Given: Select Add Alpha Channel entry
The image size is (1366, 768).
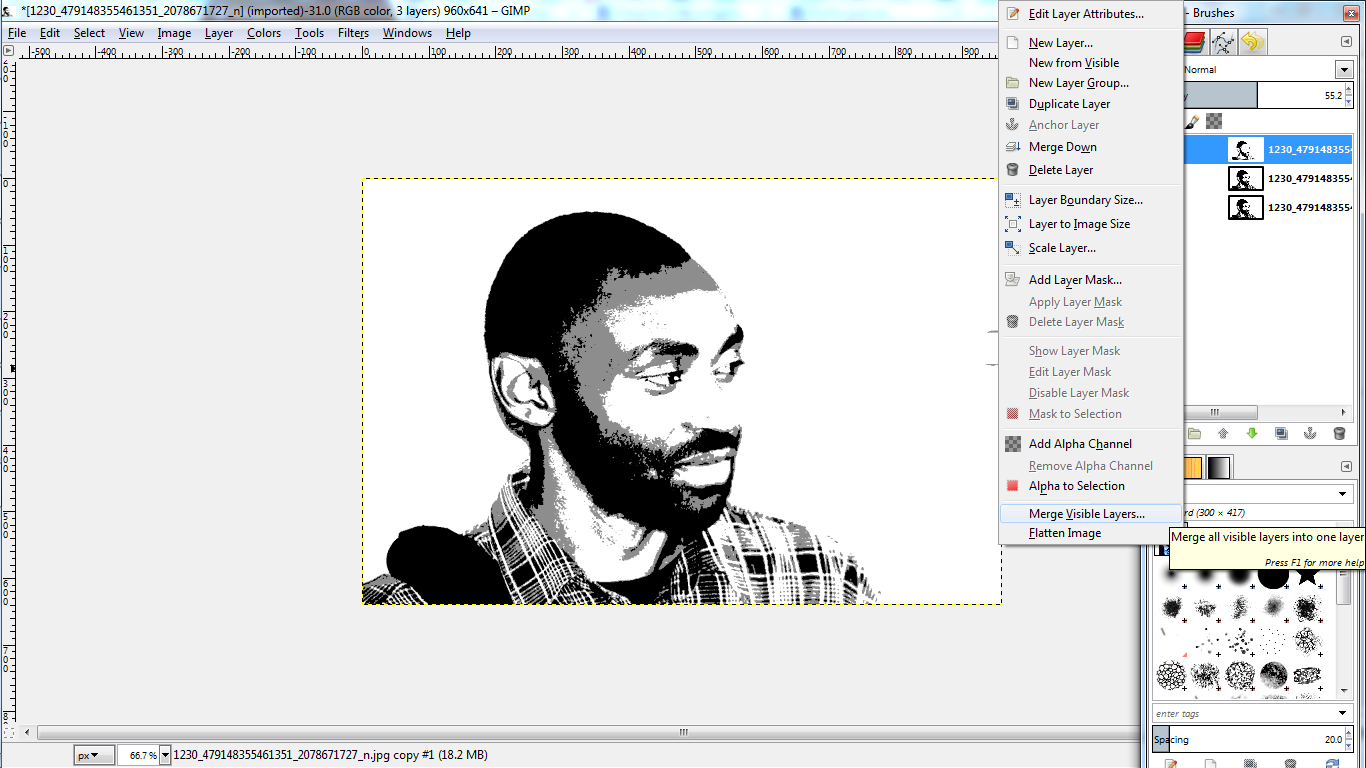Looking at the screenshot, I should pos(1080,444).
